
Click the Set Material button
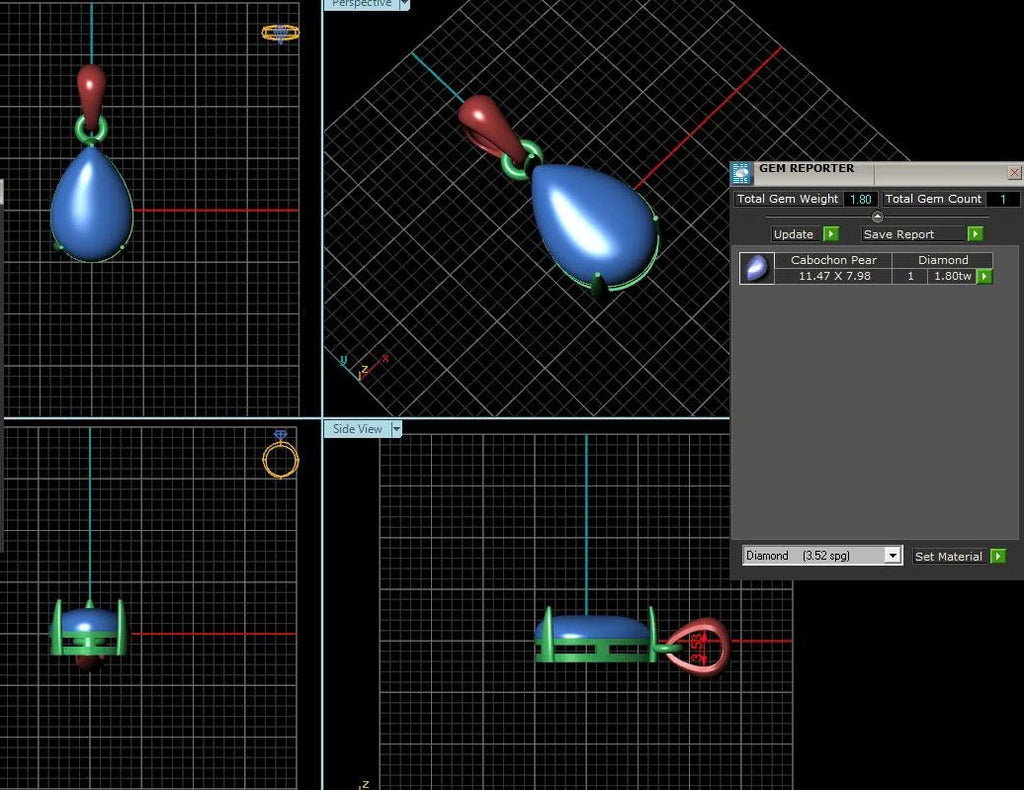point(949,556)
